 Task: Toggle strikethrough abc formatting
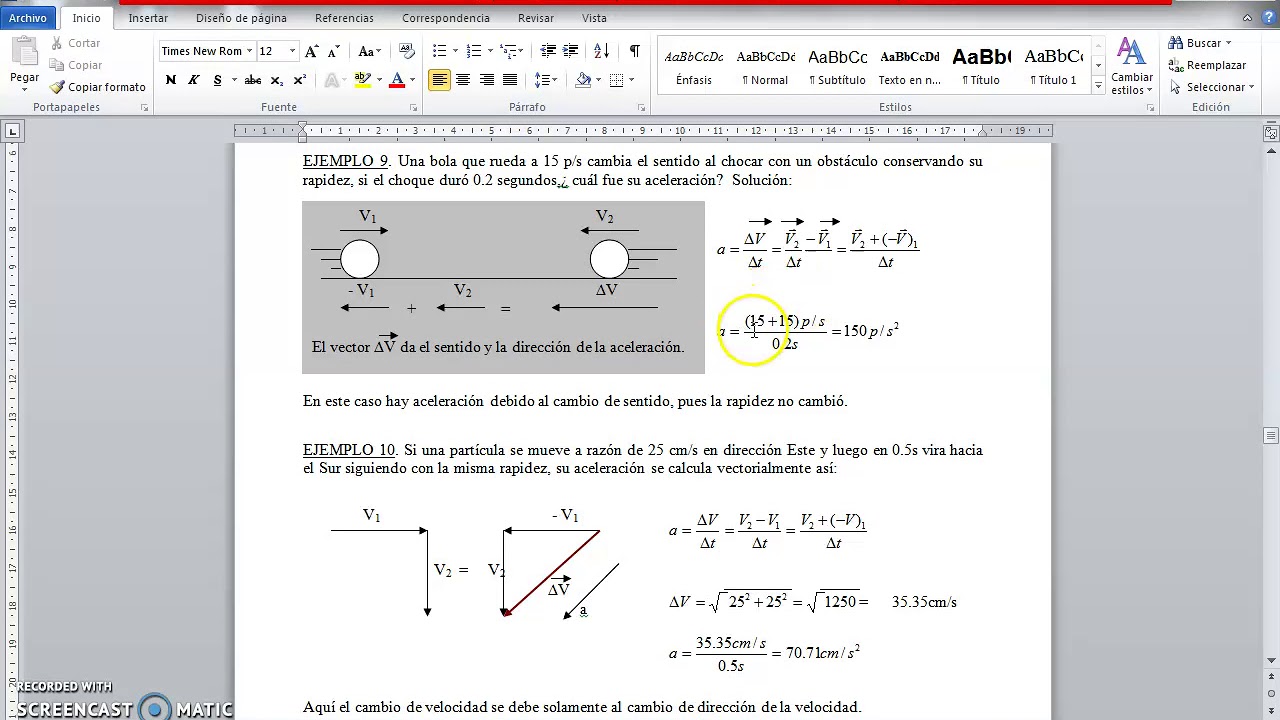pos(253,80)
